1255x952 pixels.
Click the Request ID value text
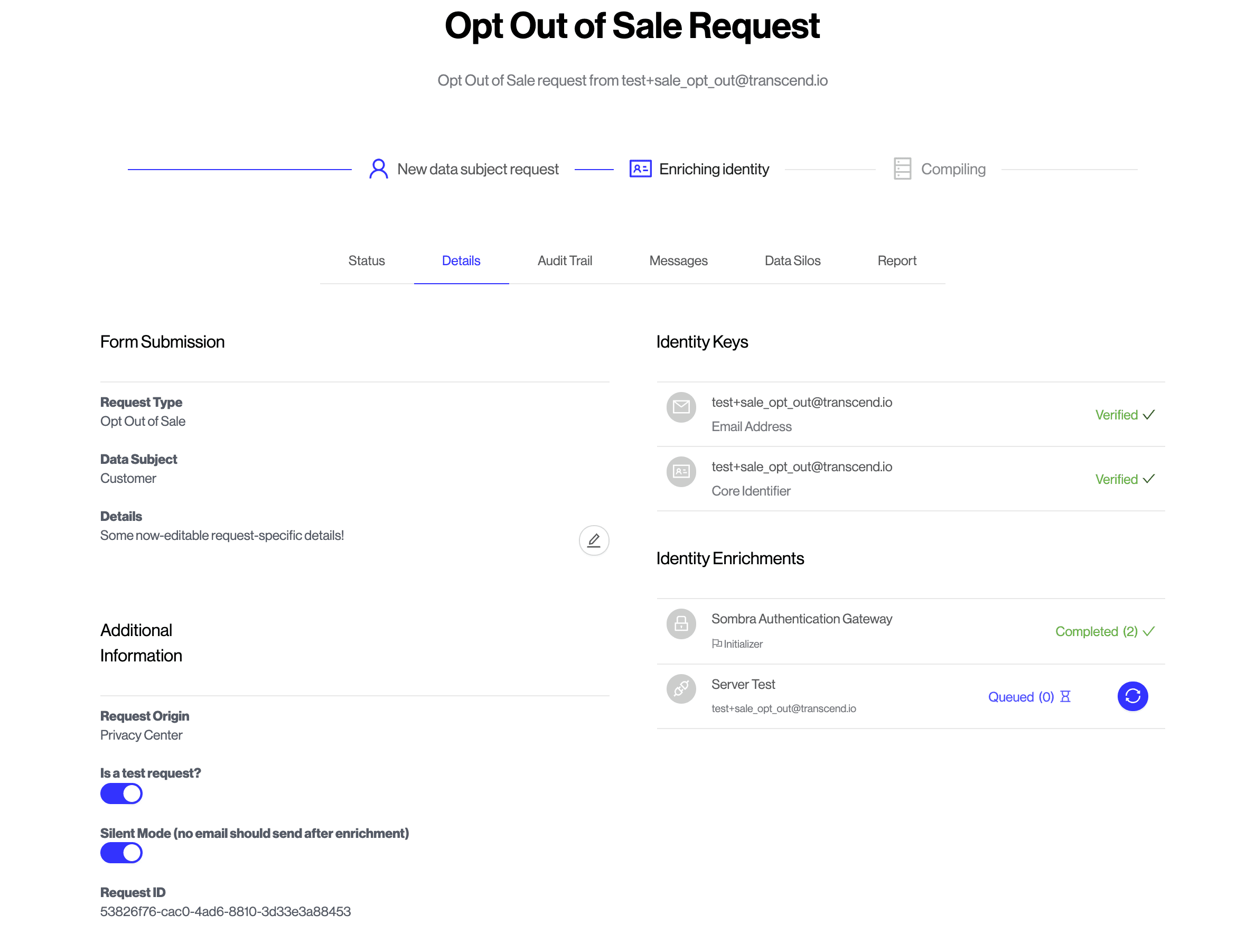(225, 911)
